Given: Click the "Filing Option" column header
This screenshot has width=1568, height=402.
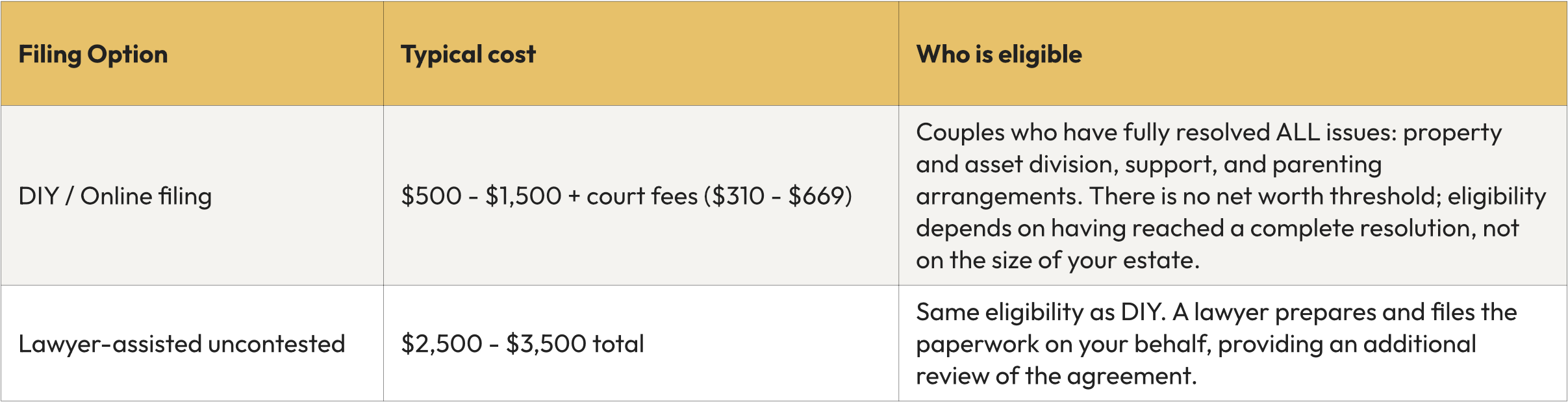Looking at the screenshot, I should 93,55.
